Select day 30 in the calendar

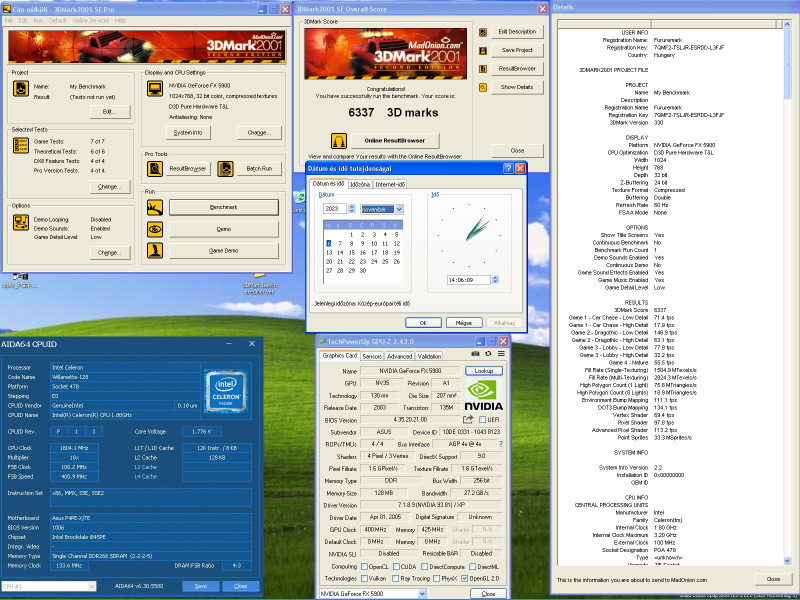tap(363, 271)
